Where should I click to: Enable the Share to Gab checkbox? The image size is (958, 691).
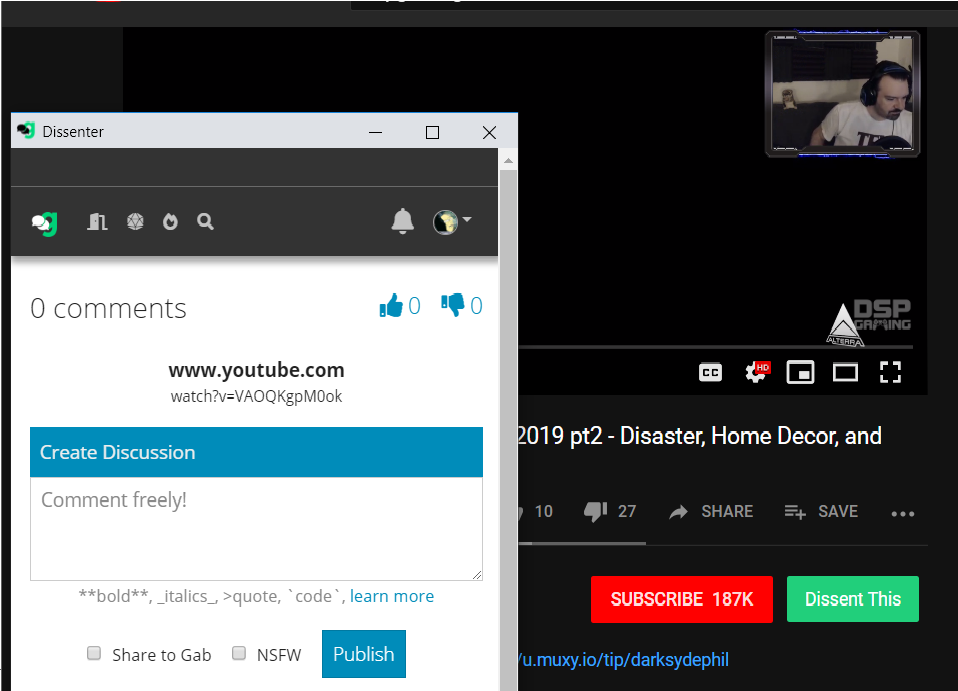pyautogui.click(x=94, y=653)
